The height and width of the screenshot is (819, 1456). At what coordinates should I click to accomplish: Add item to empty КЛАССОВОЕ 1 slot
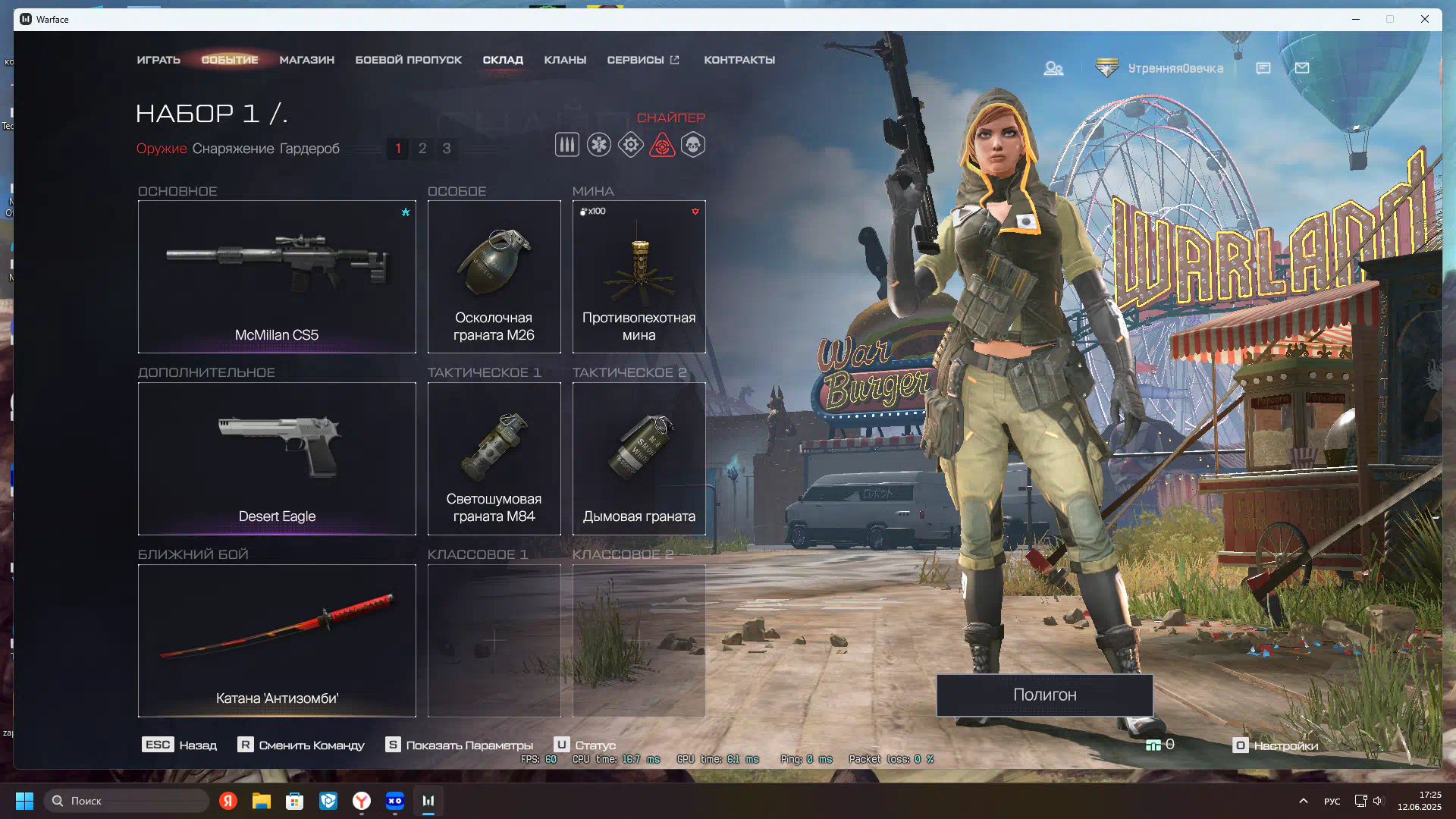pos(494,641)
